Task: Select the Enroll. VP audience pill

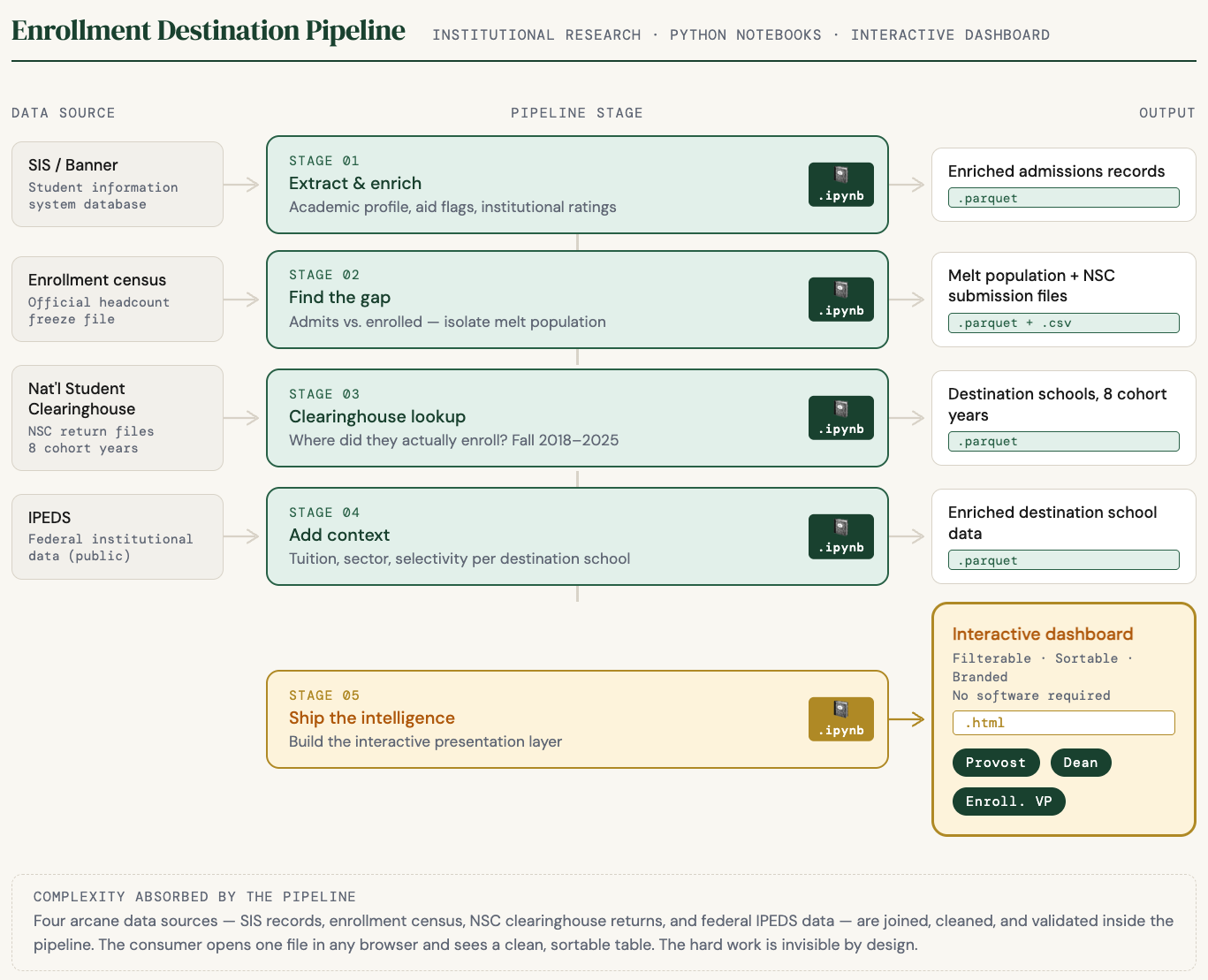Action: point(1009,801)
